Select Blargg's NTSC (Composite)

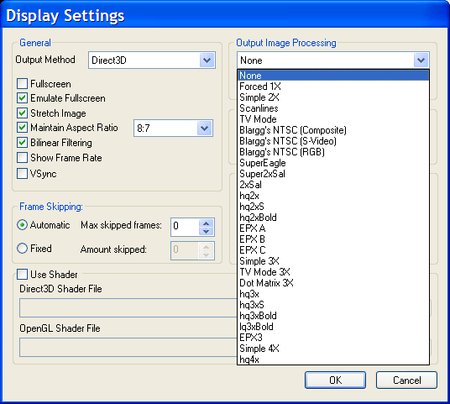(333, 130)
